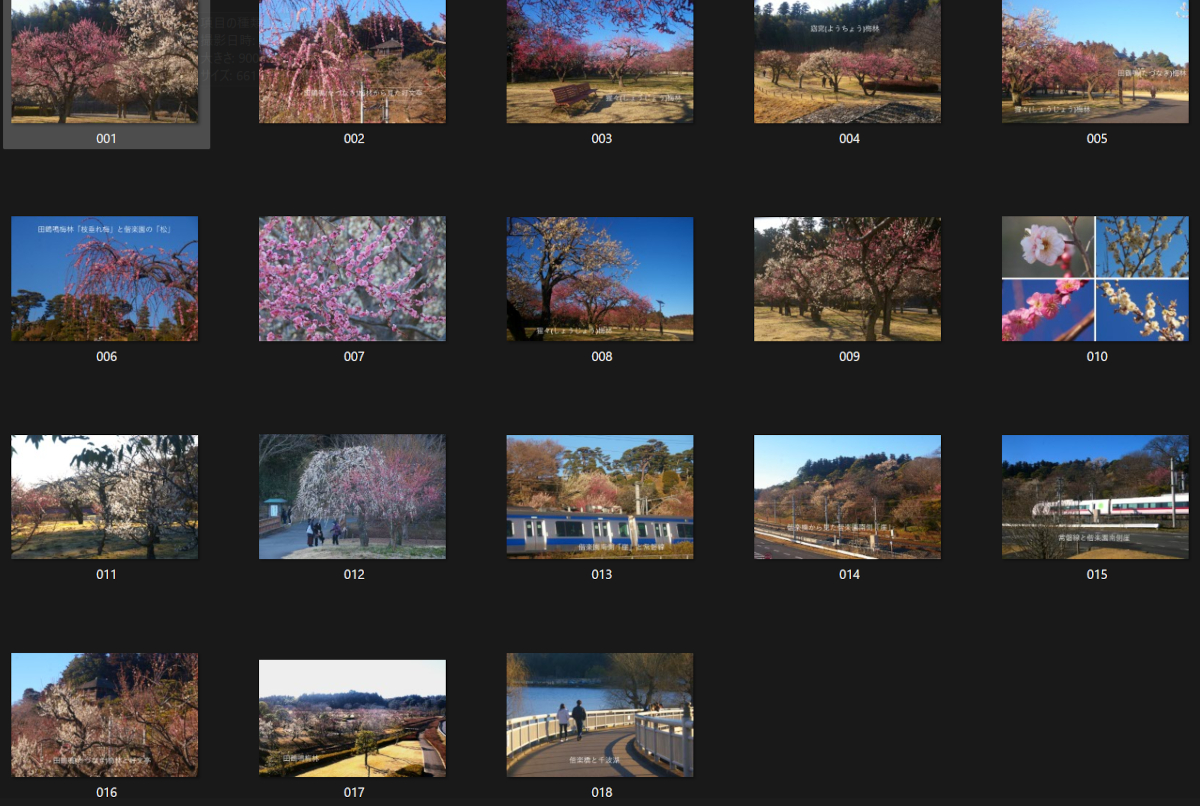
Task: Select the photo of two people on the bridge
Action: coord(600,715)
